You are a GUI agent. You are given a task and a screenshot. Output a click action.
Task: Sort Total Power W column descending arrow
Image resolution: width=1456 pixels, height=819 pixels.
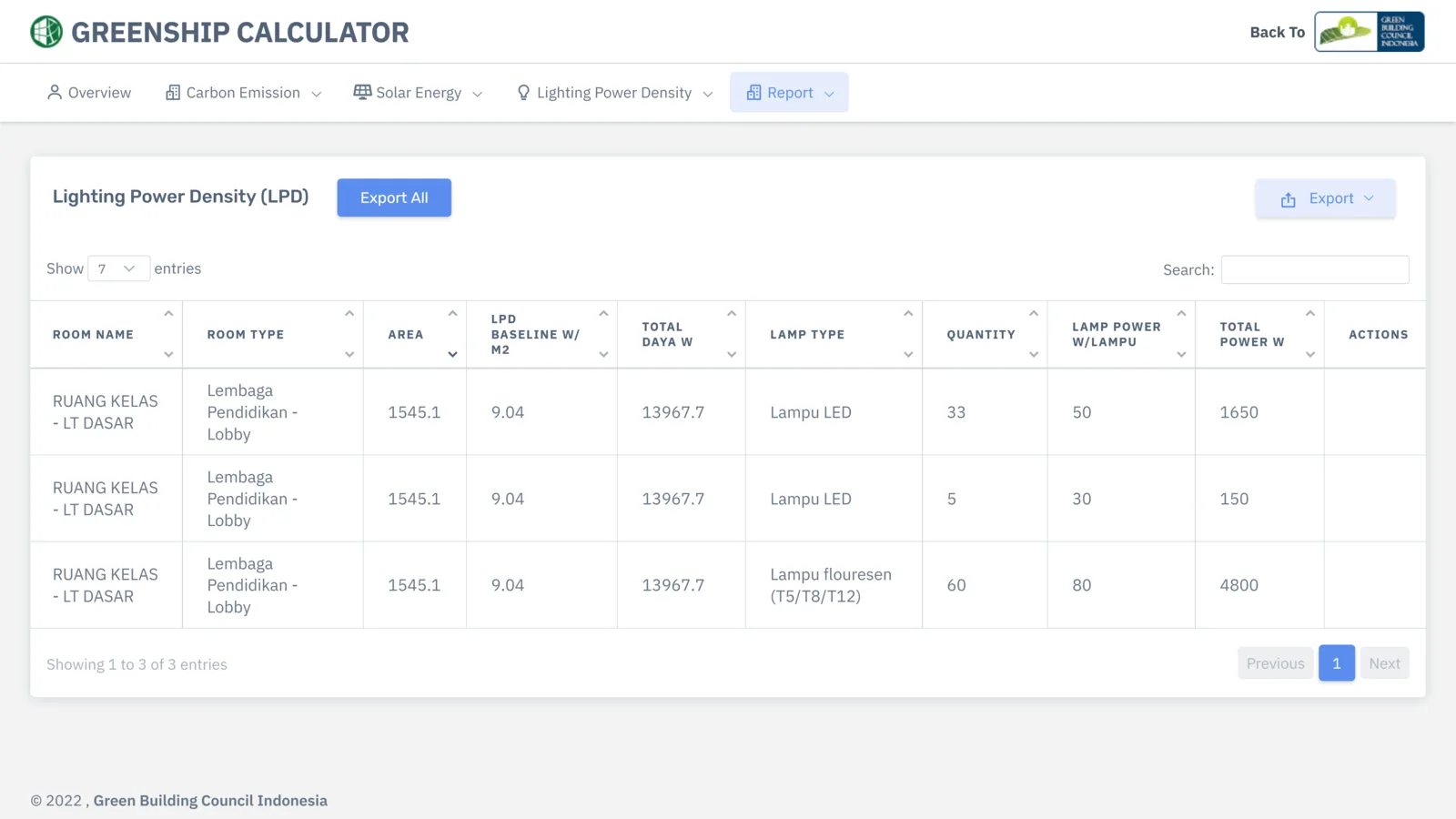pyautogui.click(x=1310, y=355)
